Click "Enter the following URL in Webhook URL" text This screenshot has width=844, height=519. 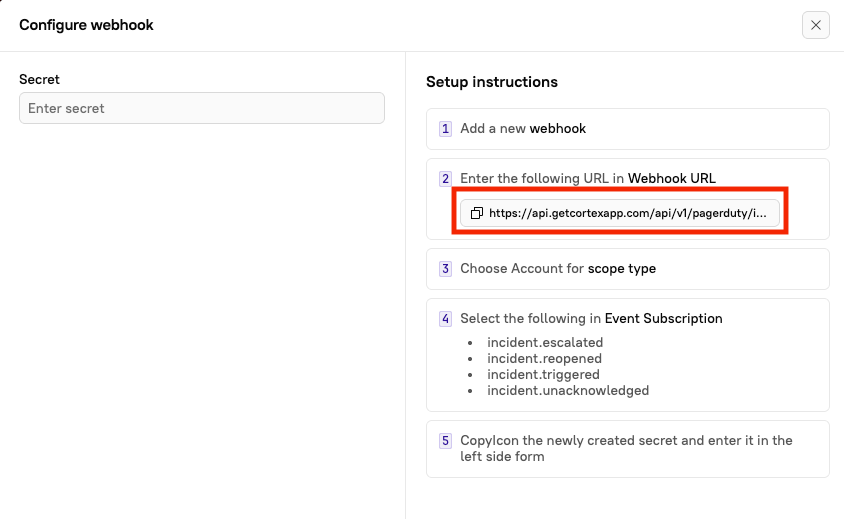(588, 178)
